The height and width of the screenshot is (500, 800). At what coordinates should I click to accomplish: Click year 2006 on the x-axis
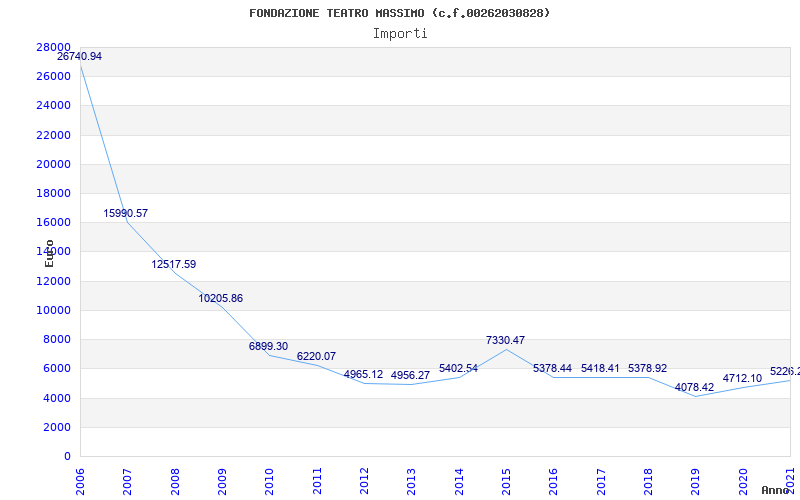coord(80,481)
